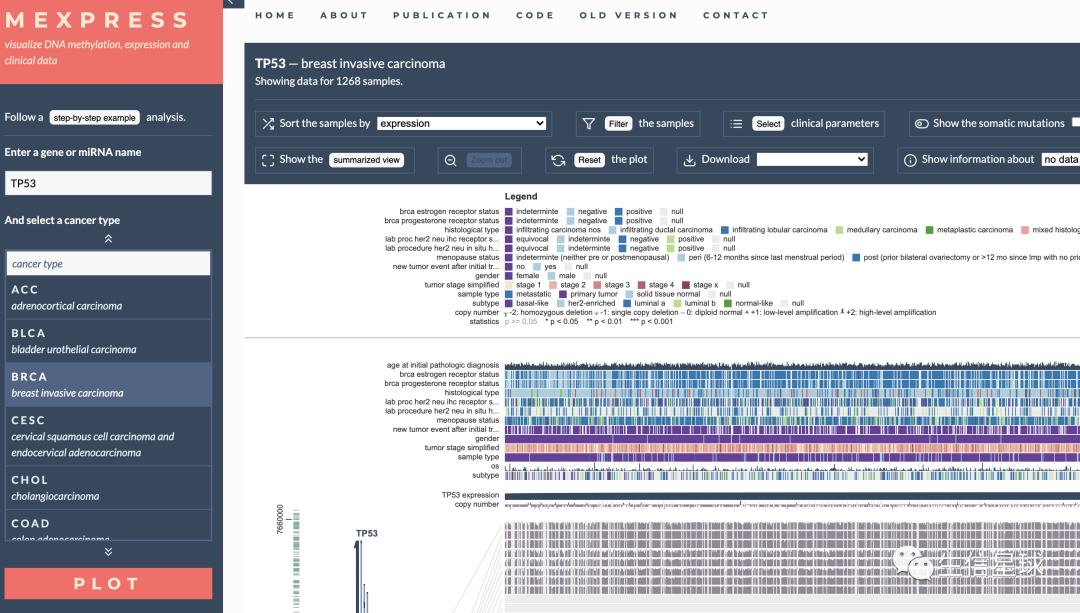1080x613 pixels.
Task: Select CESC cervical squamous cell carcinoma
Action: [x=108, y=436]
